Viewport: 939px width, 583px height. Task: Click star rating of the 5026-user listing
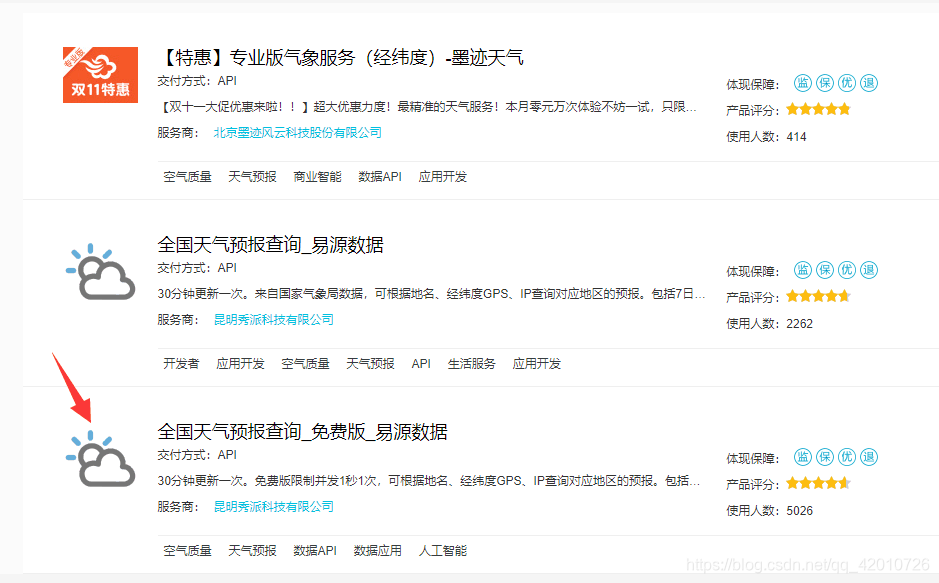(818, 483)
